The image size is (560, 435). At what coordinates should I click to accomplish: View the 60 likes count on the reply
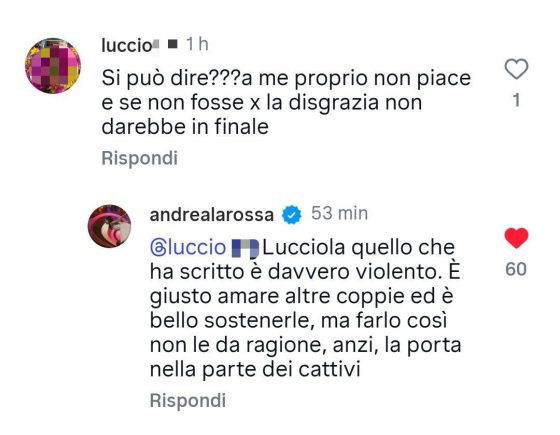516,269
